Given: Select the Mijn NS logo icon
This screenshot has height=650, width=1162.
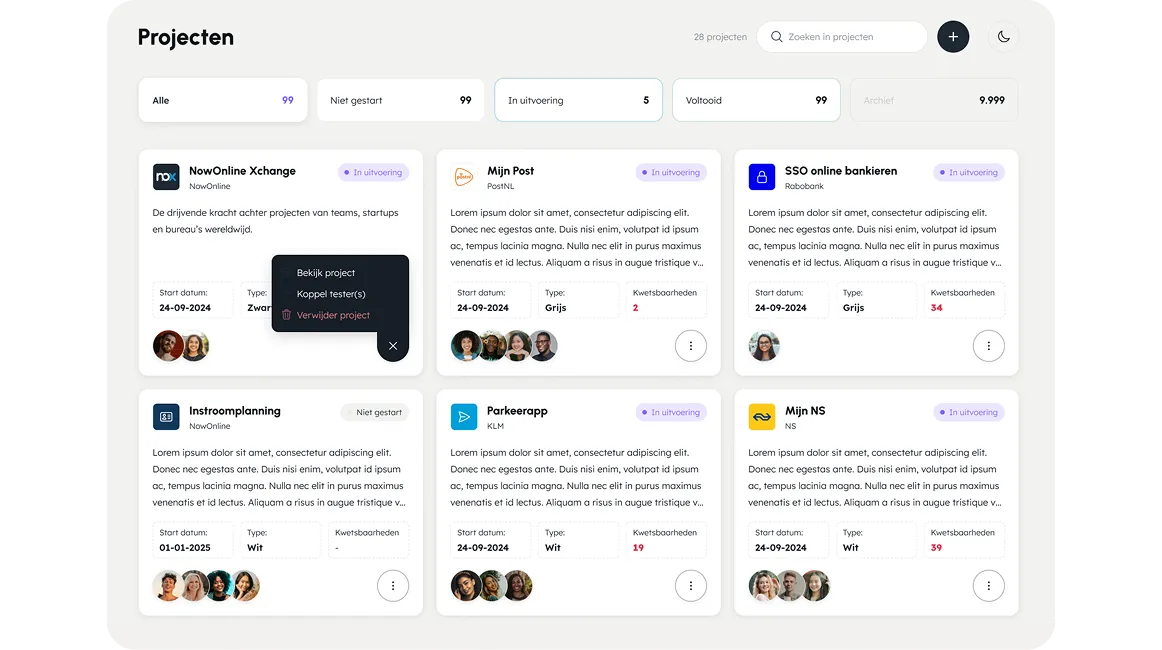Looking at the screenshot, I should coord(761,416).
